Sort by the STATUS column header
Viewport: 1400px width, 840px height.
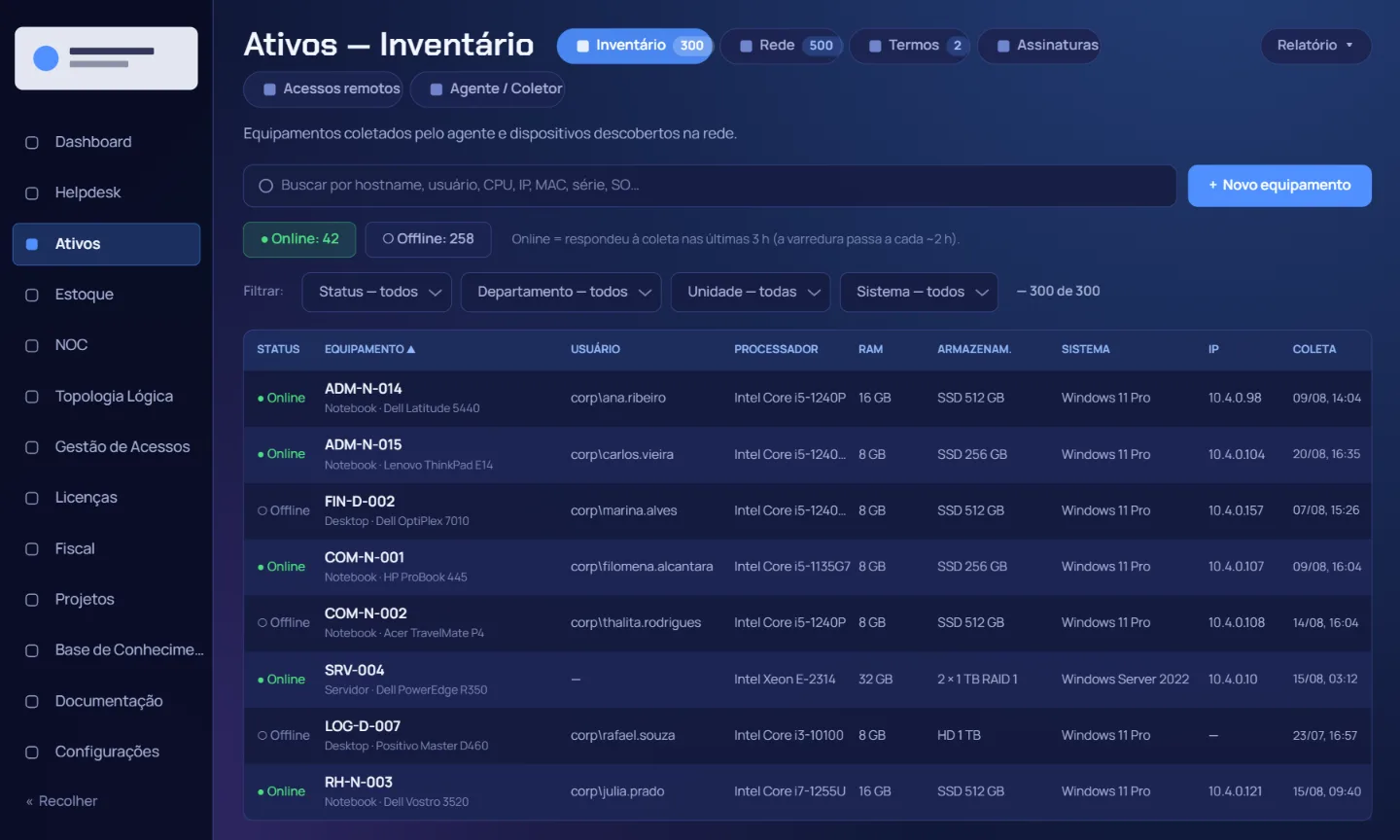pos(278,349)
